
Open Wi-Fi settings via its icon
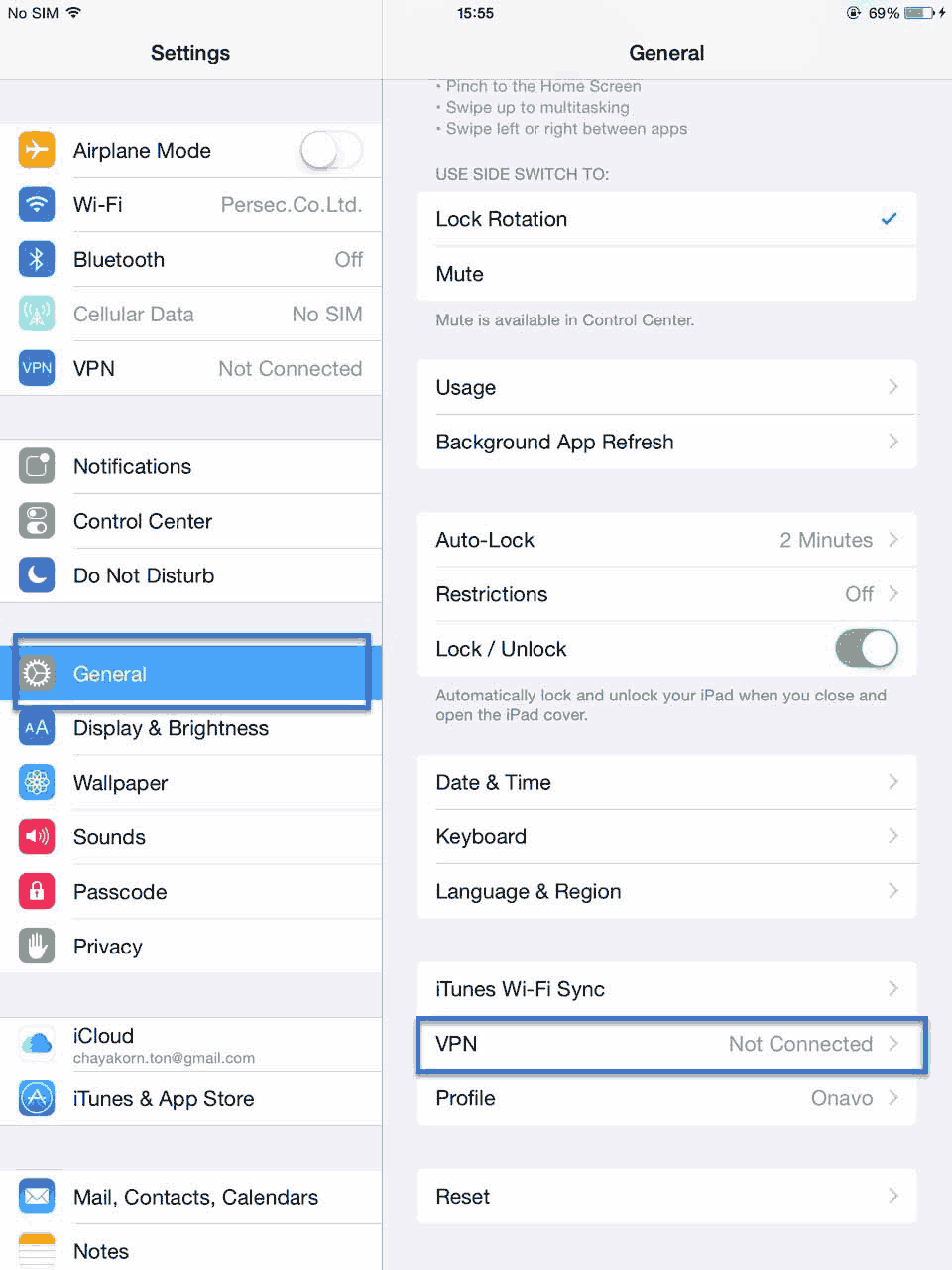pos(37,204)
